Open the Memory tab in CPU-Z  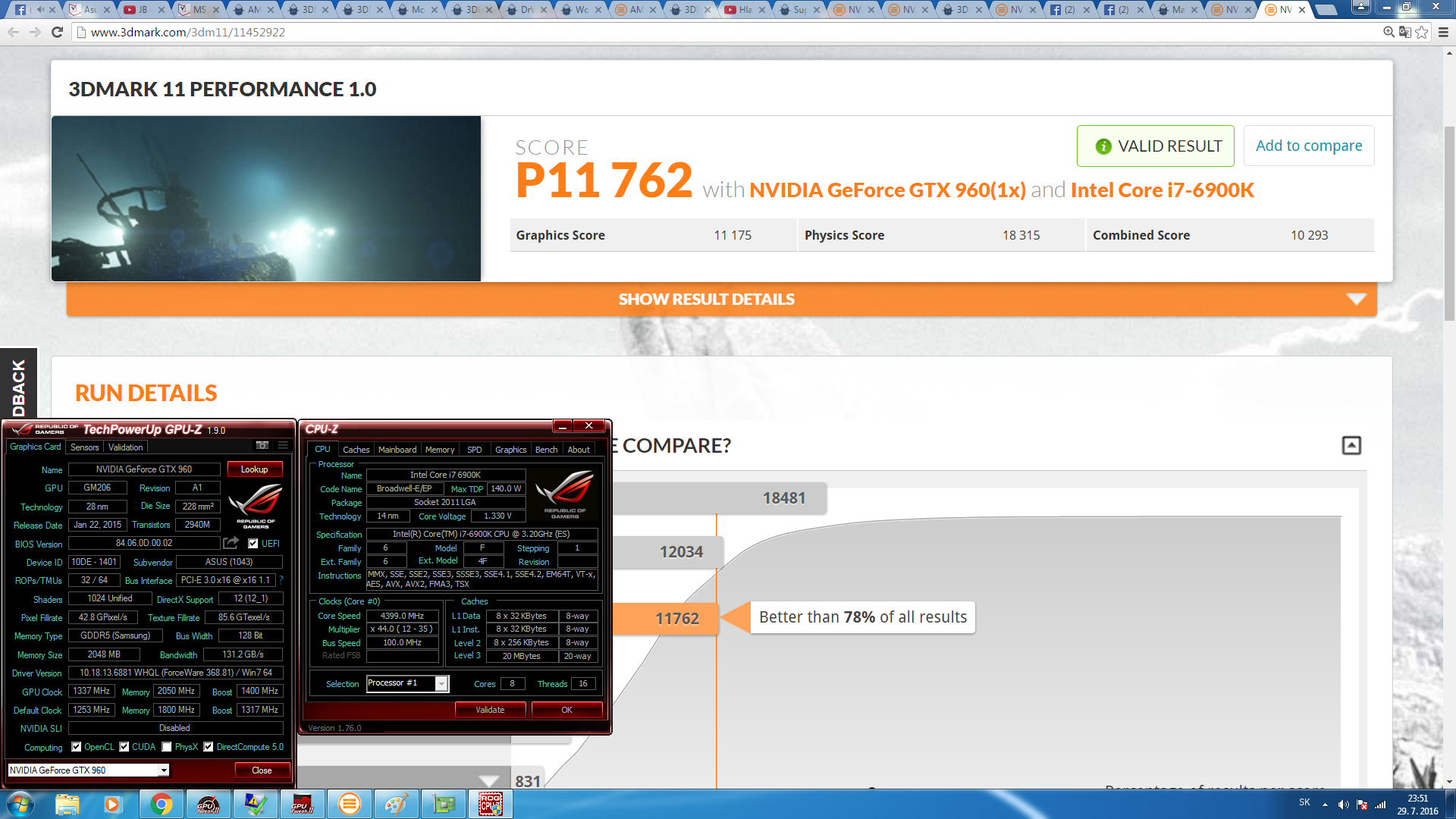[x=440, y=450]
